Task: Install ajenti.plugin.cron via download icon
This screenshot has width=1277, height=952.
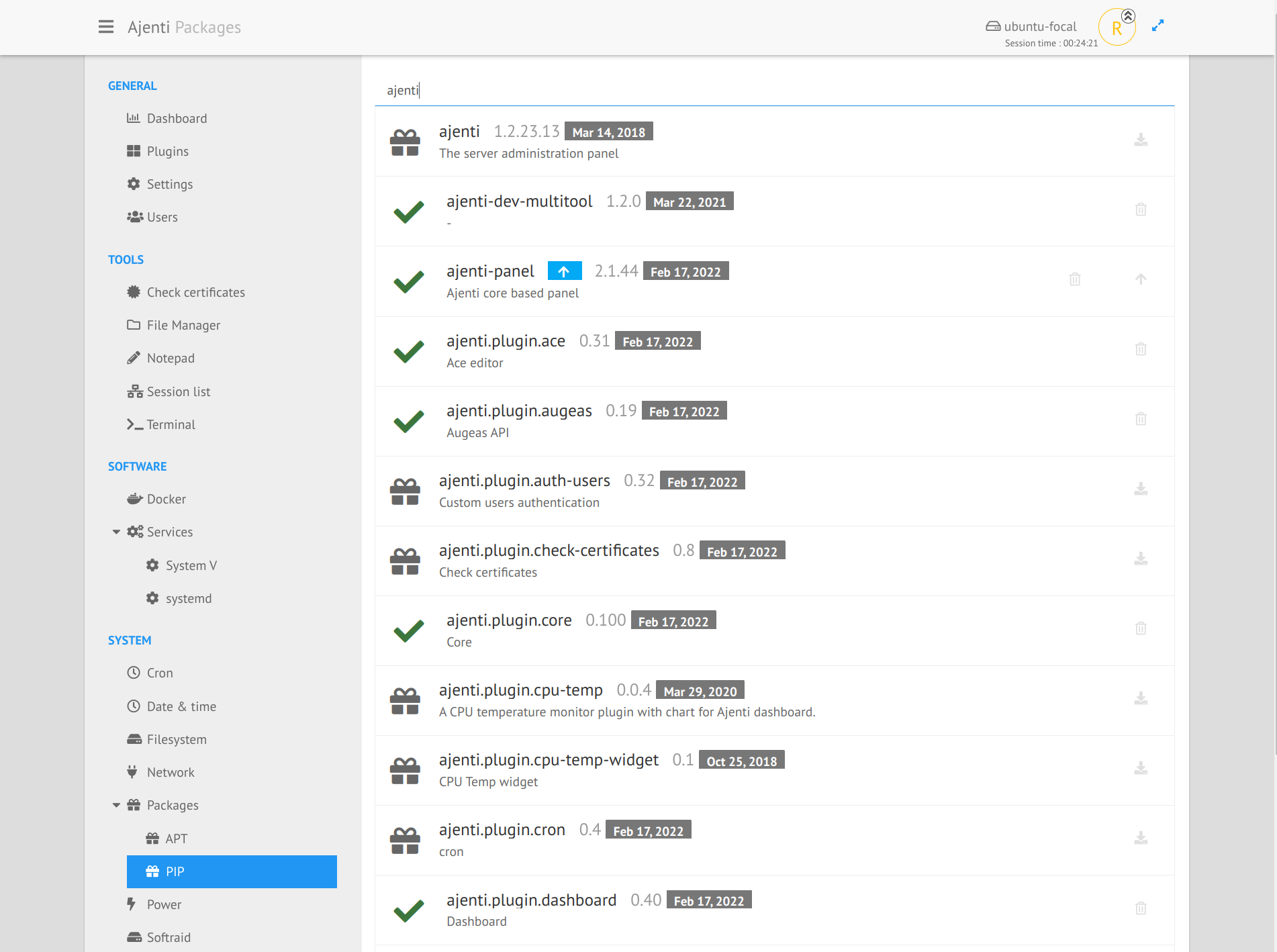Action: click(1141, 838)
